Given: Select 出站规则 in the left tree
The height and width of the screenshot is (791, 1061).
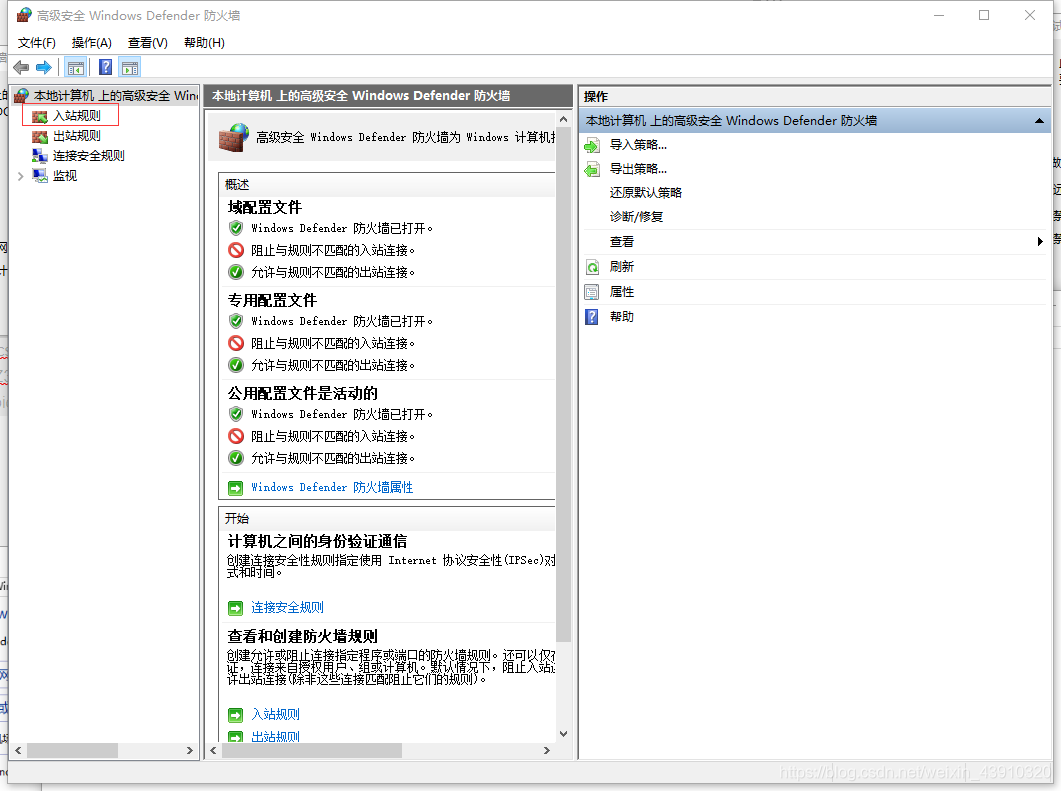Looking at the screenshot, I should (x=76, y=136).
